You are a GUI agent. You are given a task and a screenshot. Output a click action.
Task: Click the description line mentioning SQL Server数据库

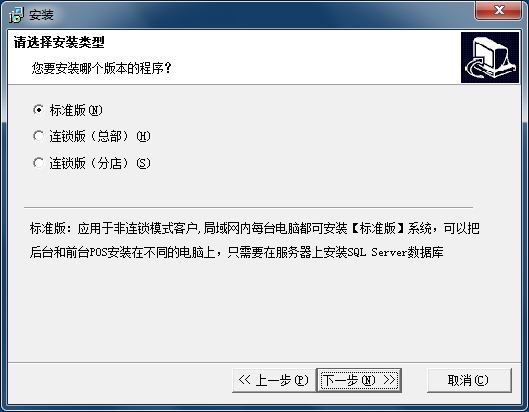[236, 252]
